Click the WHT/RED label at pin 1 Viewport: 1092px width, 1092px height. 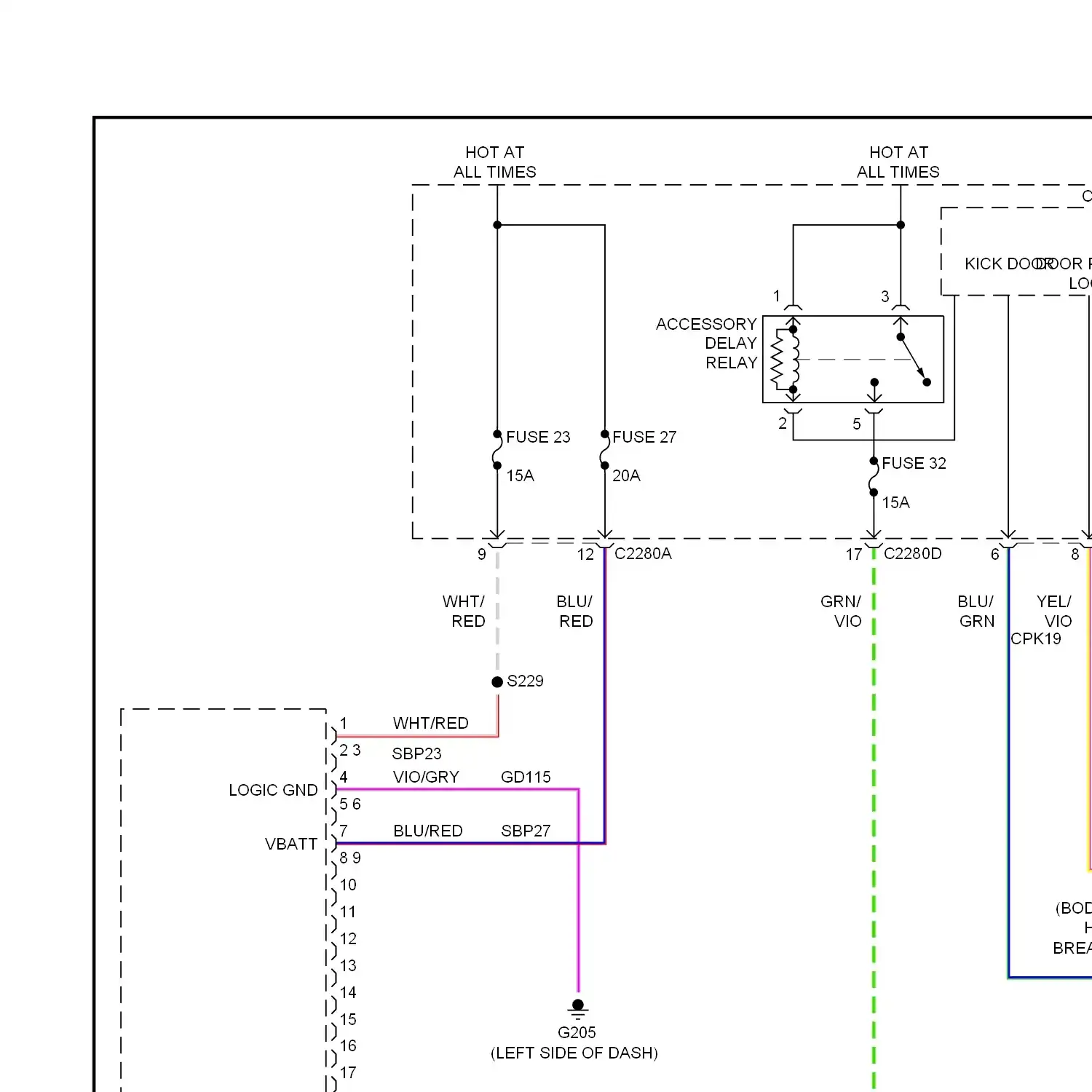(431, 723)
